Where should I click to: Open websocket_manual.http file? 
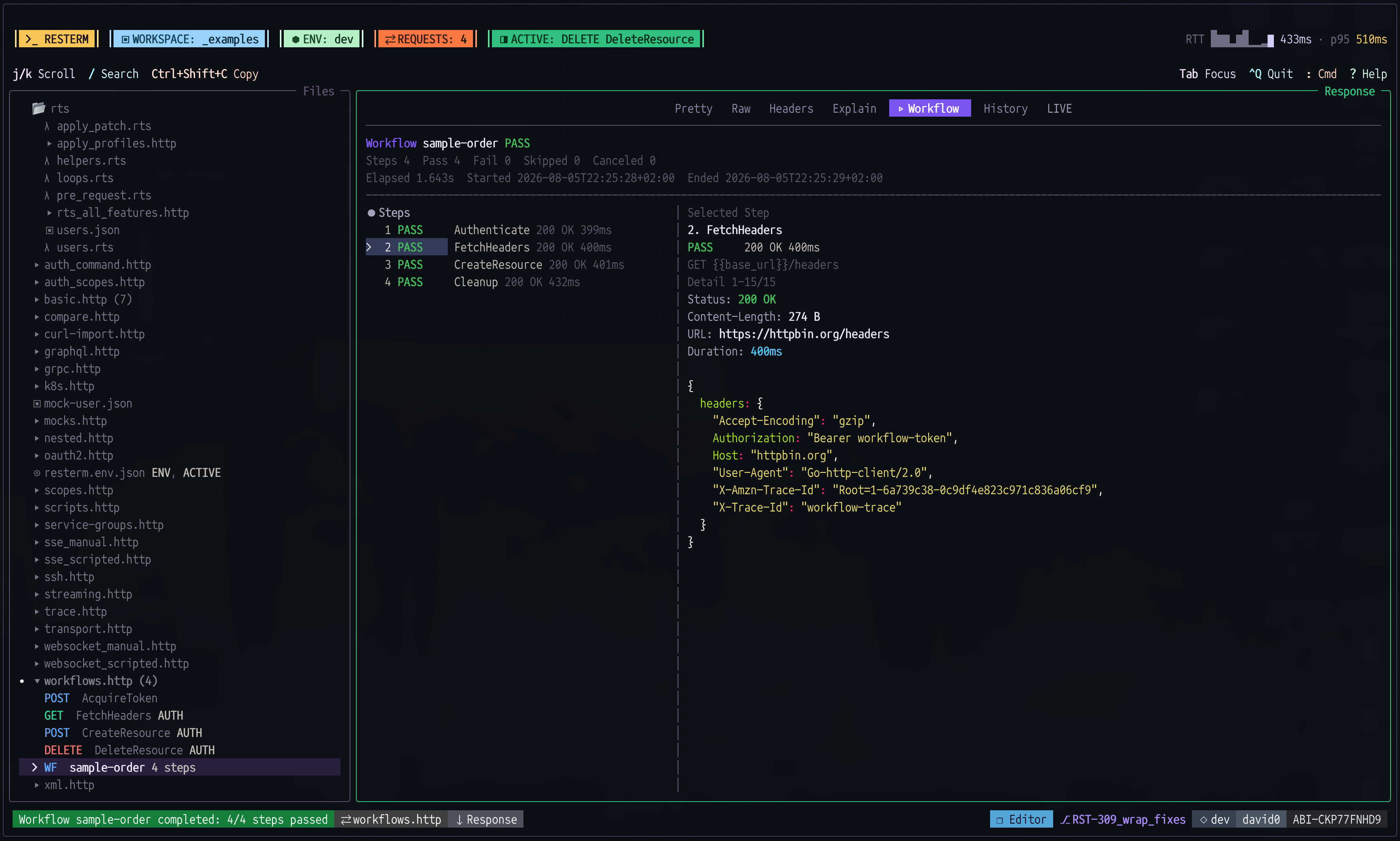tap(110, 646)
